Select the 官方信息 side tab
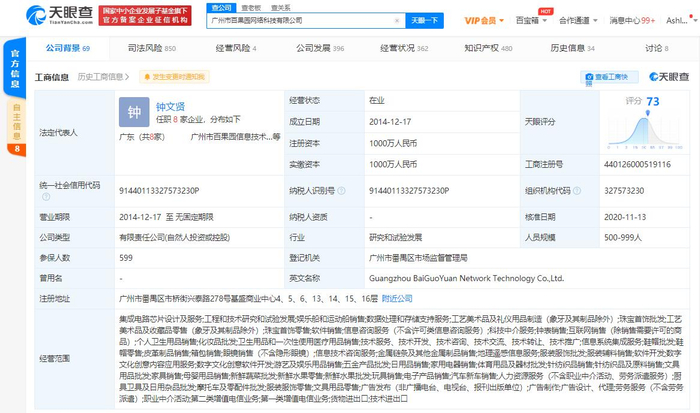The image size is (700, 413). pos(15,68)
